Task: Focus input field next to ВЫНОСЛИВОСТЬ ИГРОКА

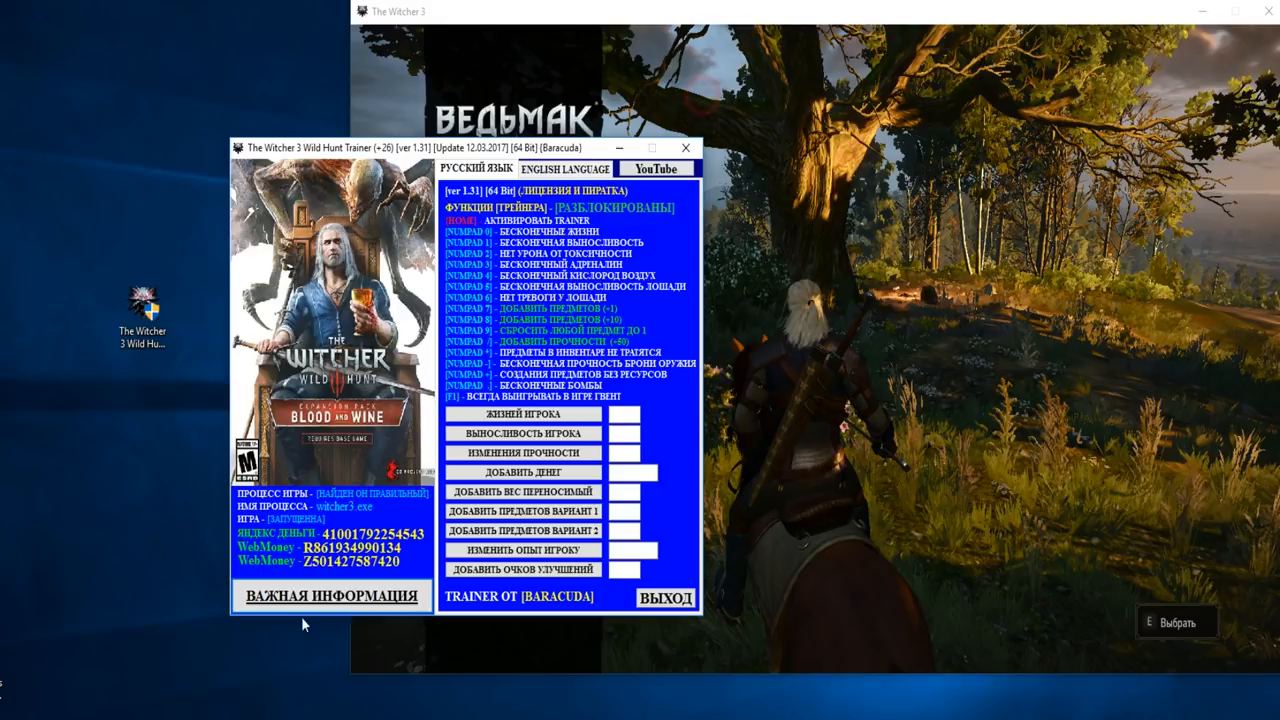Action: click(624, 434)
